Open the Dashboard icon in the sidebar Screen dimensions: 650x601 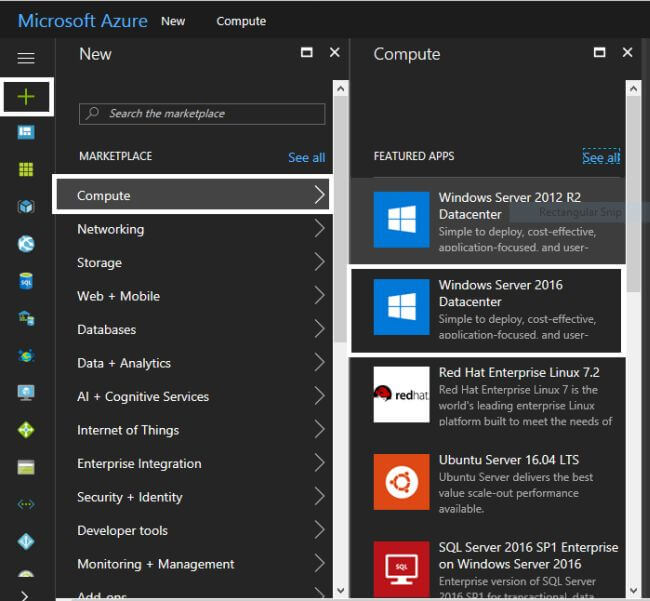(x=26, y=132)
